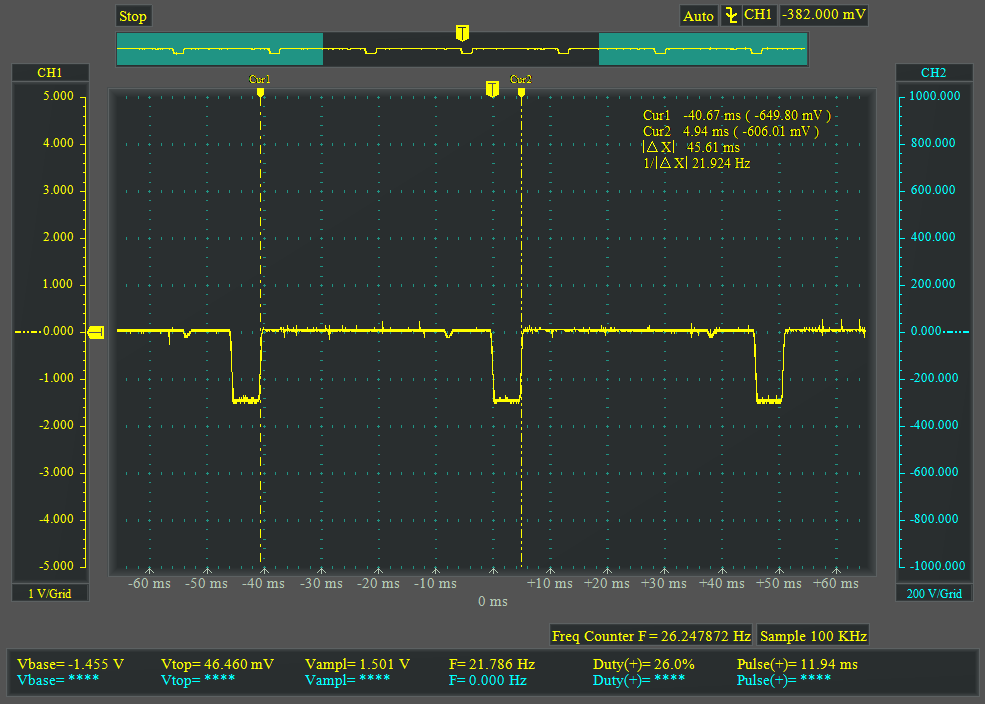Change the 200 V/Grid CH2 scale
The height and width of the screenshot is (704, 985).
[x=933, y=593]
